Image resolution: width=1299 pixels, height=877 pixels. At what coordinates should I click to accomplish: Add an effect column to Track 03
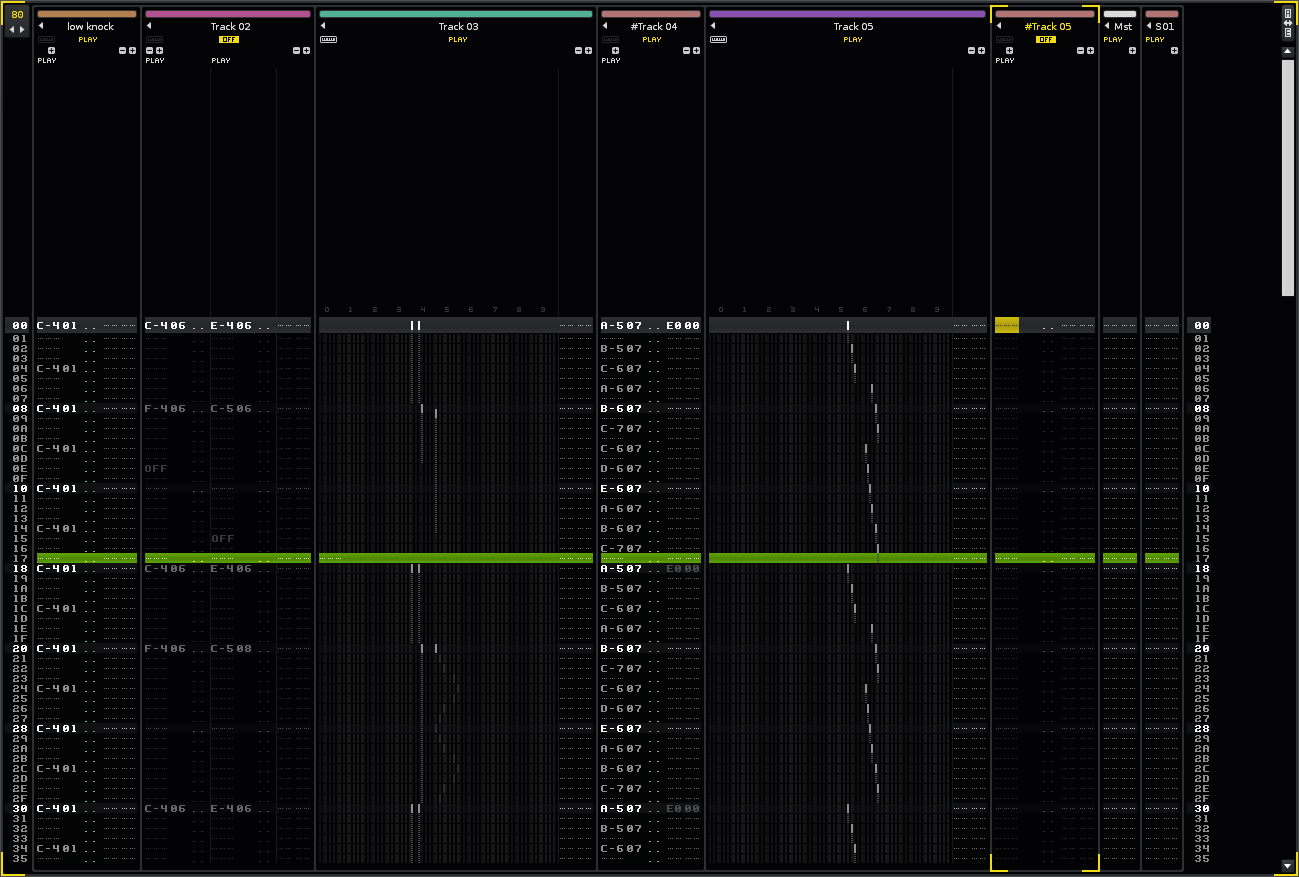coord(589,50)
